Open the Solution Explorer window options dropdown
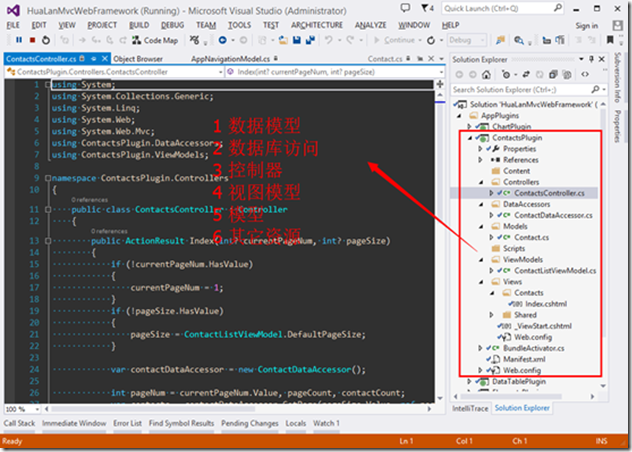The height and width of the screenshot is (452, 632). 581,59
